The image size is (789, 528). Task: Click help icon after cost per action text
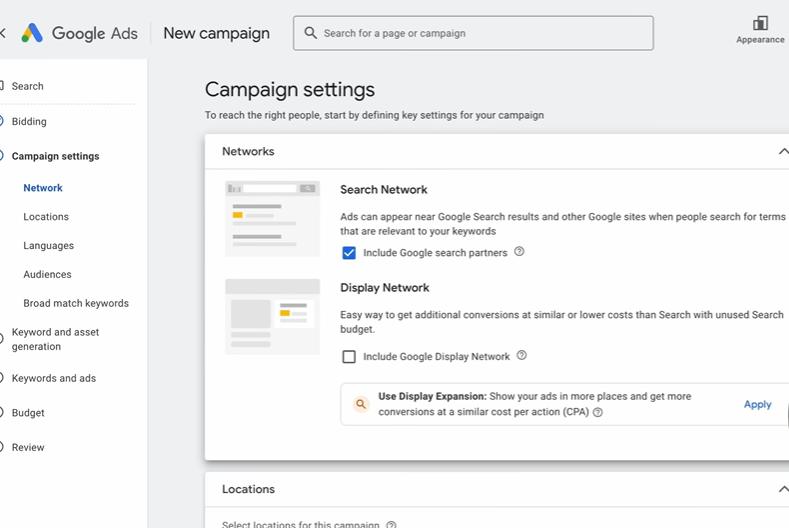click(x=598, y=412)
